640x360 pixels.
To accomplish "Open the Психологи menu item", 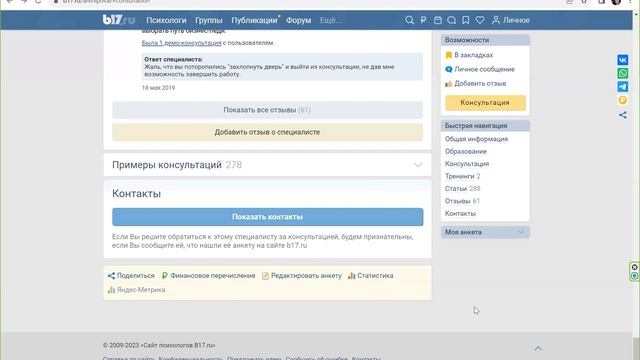I will pyautogui.click(x=166, y=20).
